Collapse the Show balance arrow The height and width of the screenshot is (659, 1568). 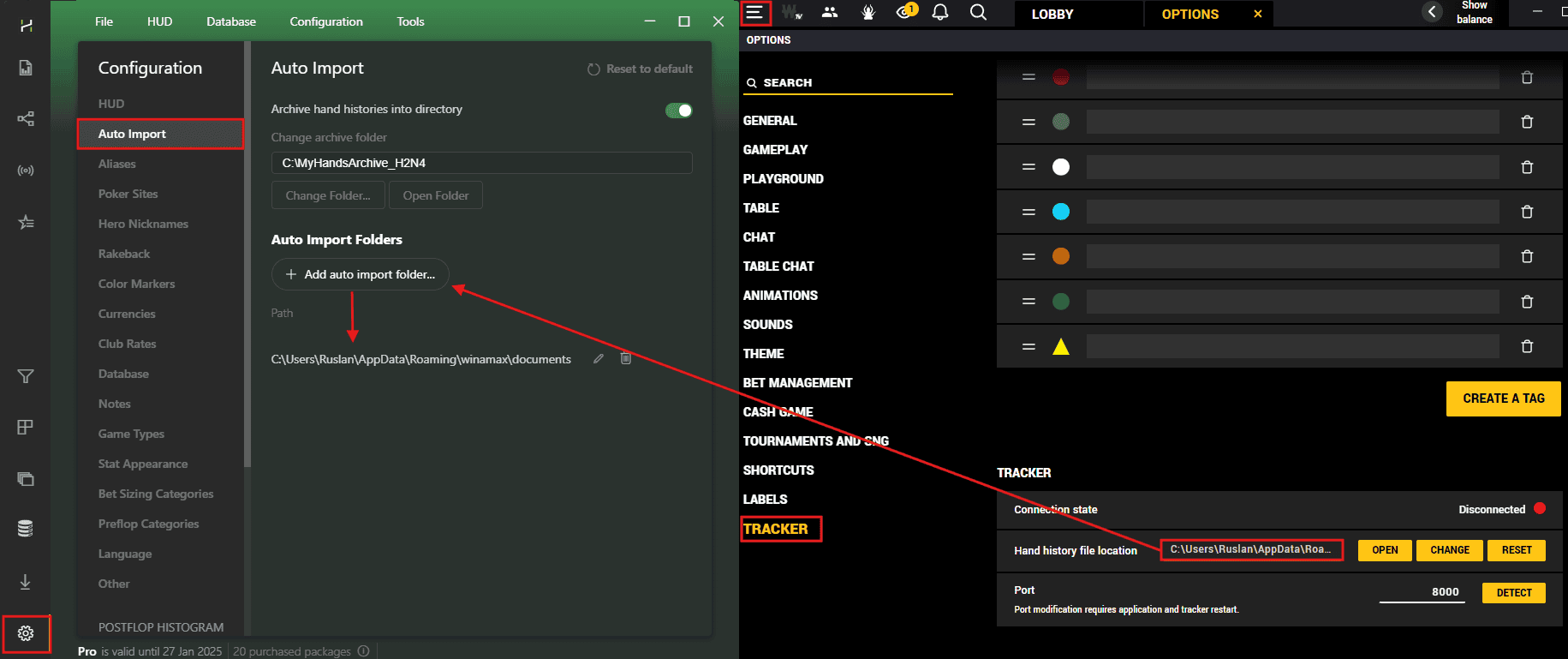pos(1432,12)
